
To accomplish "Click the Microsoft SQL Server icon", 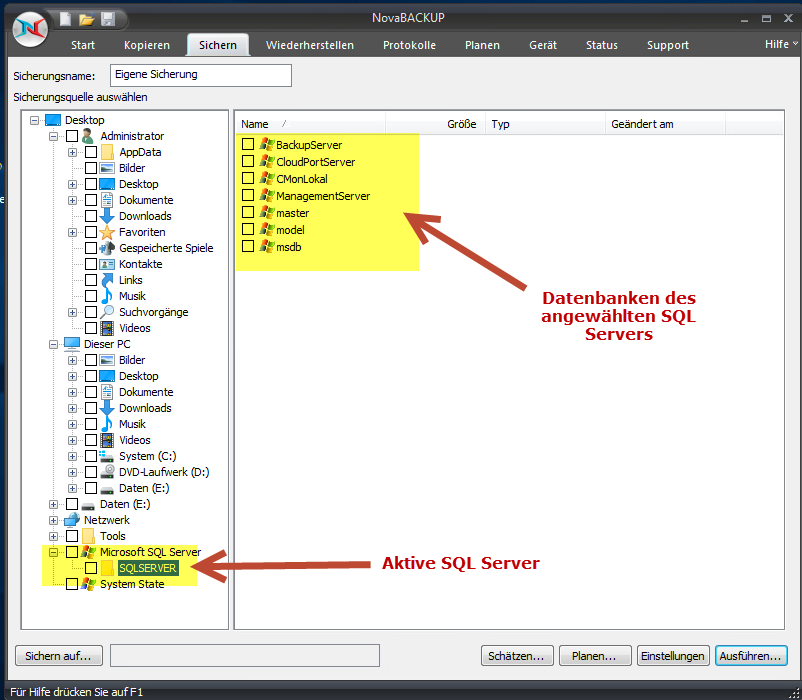I will point(88,552).
